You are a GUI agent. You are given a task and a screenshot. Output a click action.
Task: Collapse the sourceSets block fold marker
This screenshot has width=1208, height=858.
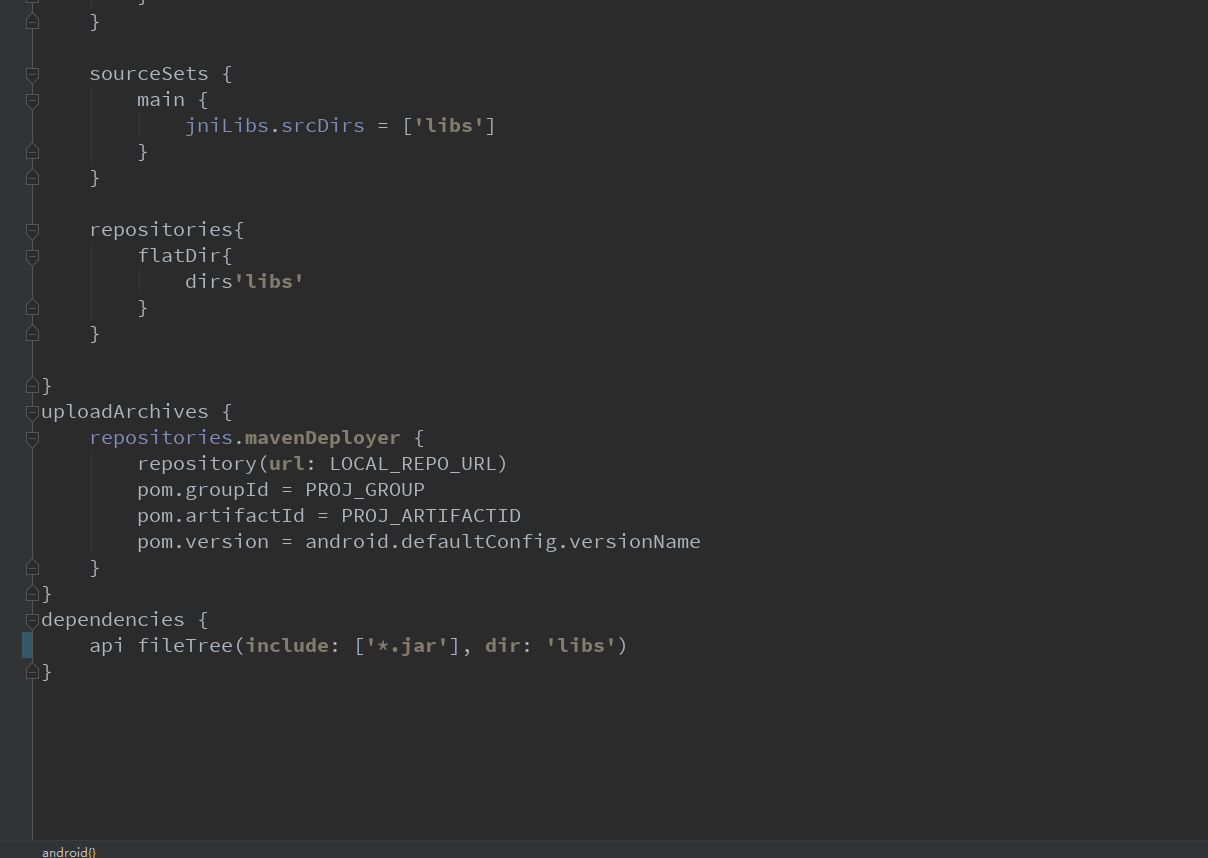(32, 74)
